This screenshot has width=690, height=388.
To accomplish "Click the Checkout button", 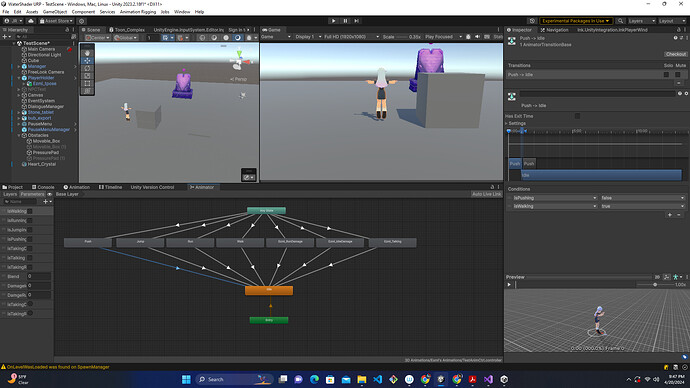I will pos(675,54).
